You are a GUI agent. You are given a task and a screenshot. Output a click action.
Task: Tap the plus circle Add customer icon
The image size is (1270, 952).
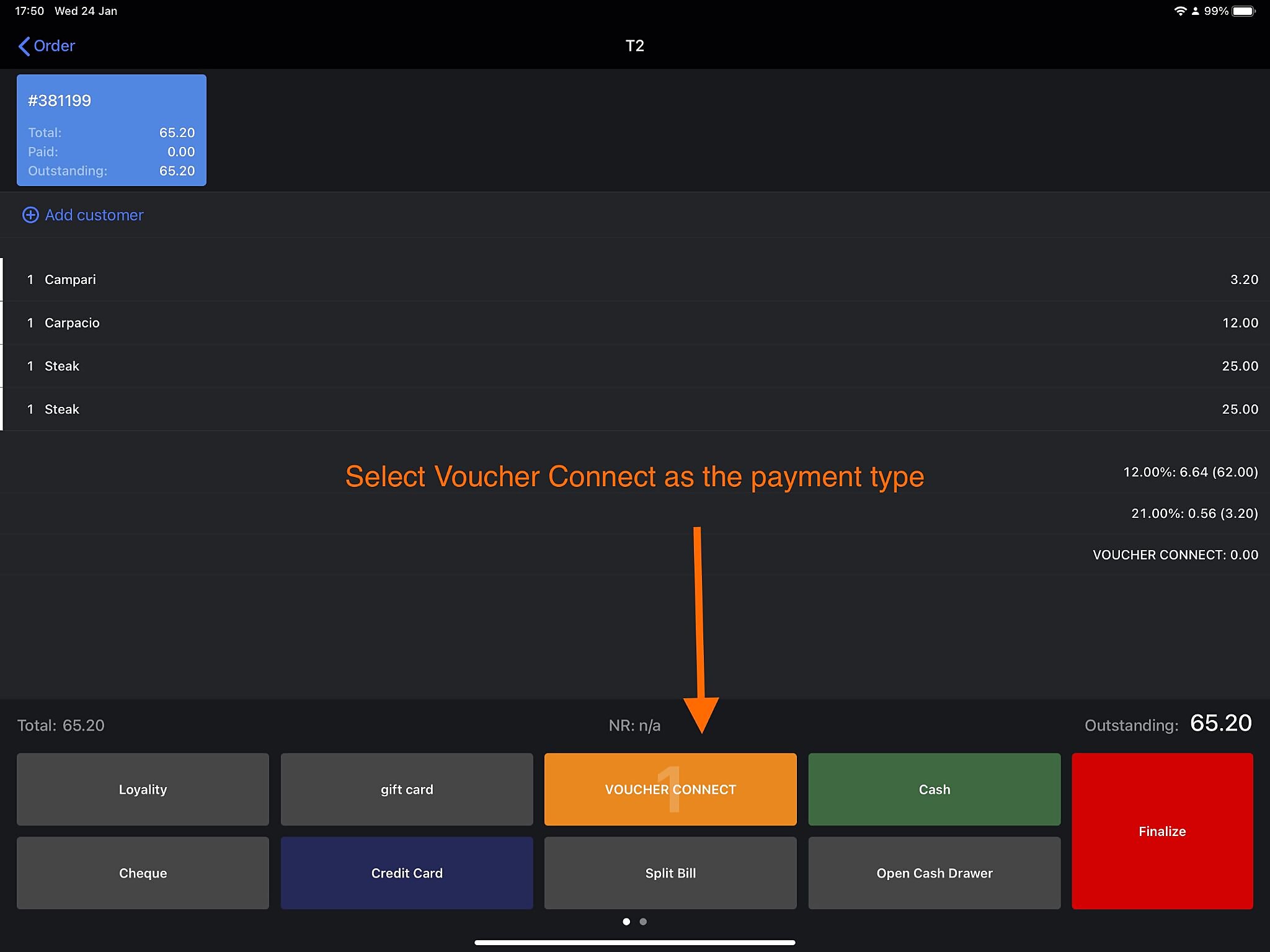point(30,215)
